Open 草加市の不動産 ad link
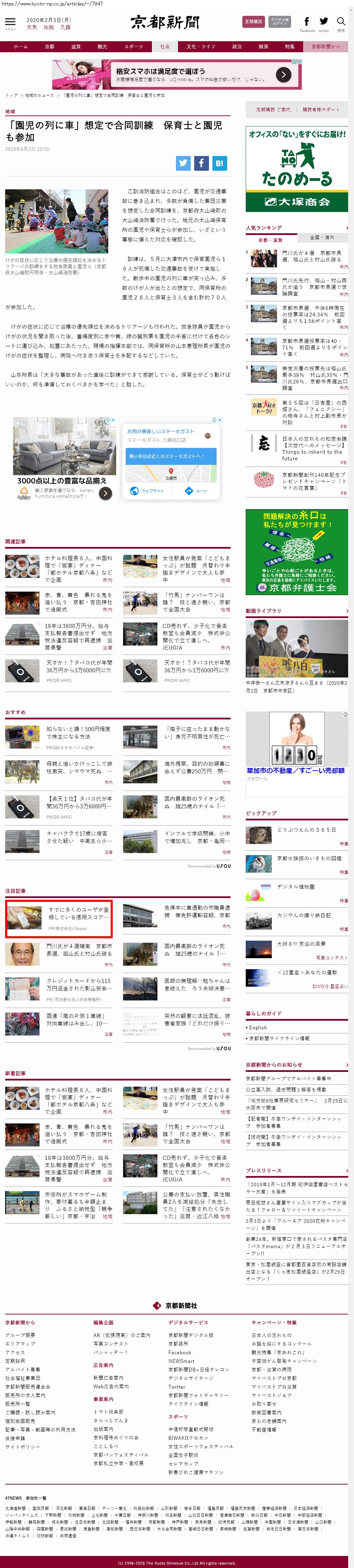 point(296,771)
